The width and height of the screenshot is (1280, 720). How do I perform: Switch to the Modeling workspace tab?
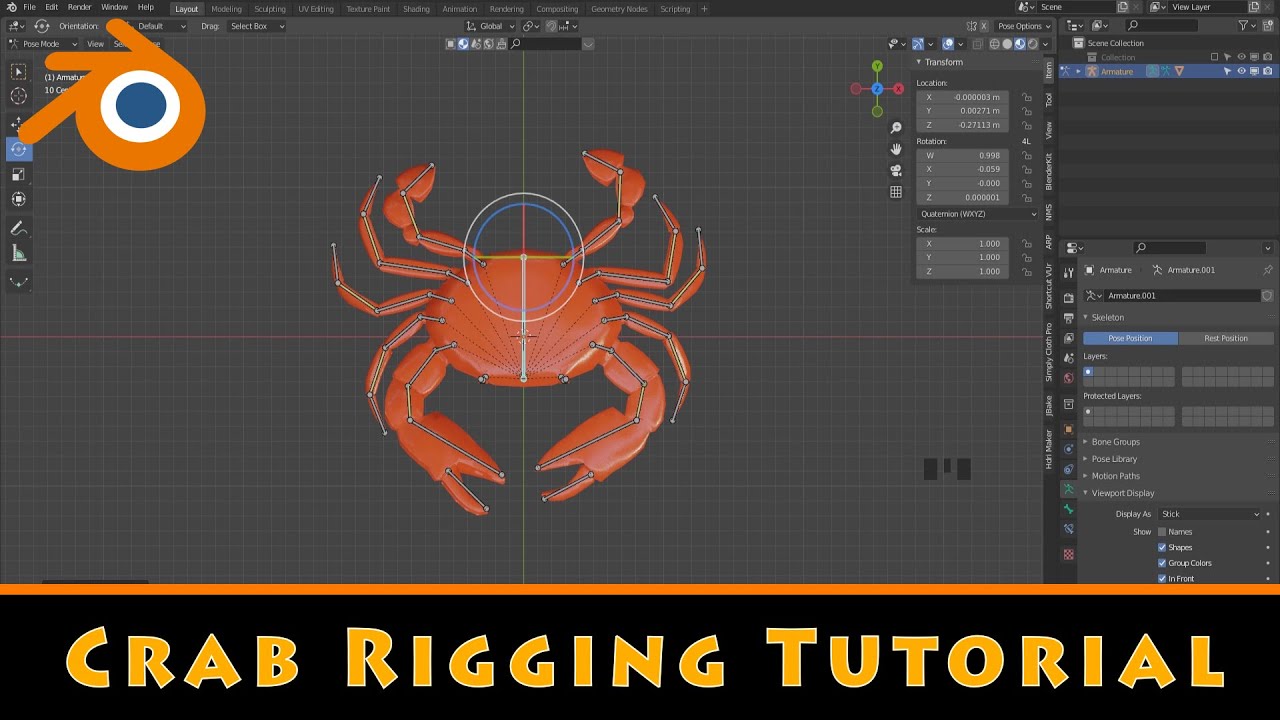click(x=226, y=9)
